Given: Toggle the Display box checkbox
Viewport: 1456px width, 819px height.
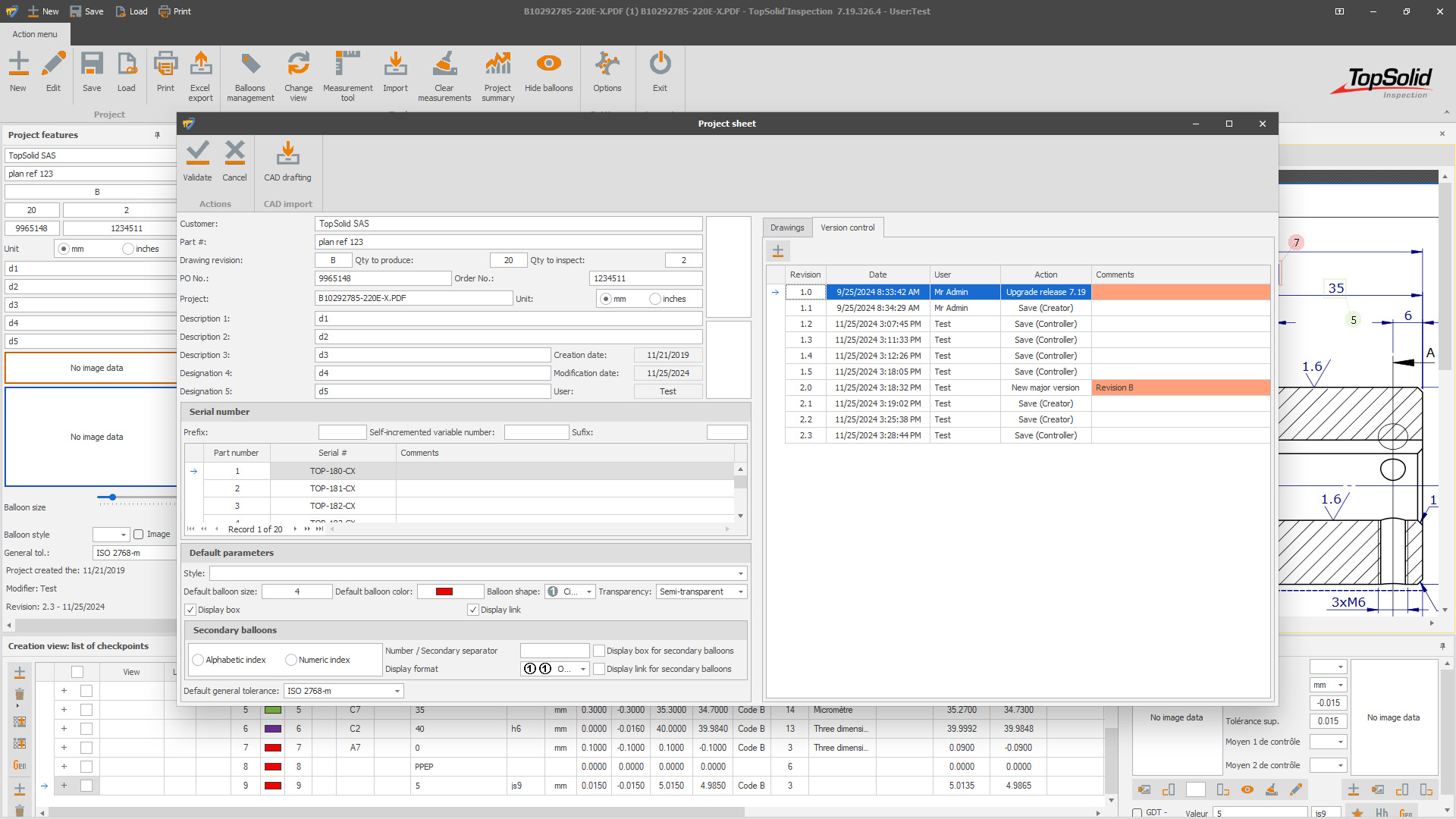Looking at the screenshot, I should [190, 610].
